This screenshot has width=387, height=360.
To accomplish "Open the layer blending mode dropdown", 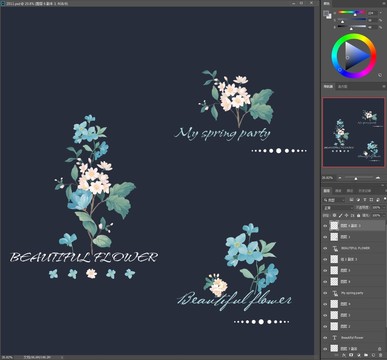I will [337, 208].
